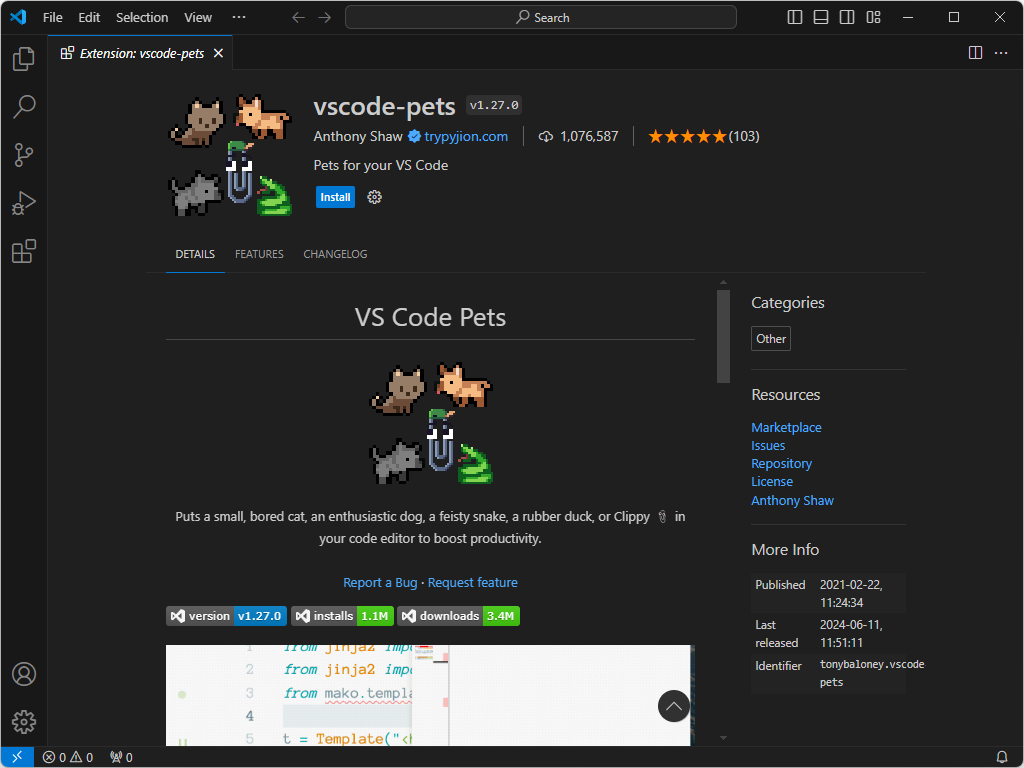1024x768 pixels.
Task: Select the Search icon in activity bar
Action: pyautogui.click(x=23, y=107)
